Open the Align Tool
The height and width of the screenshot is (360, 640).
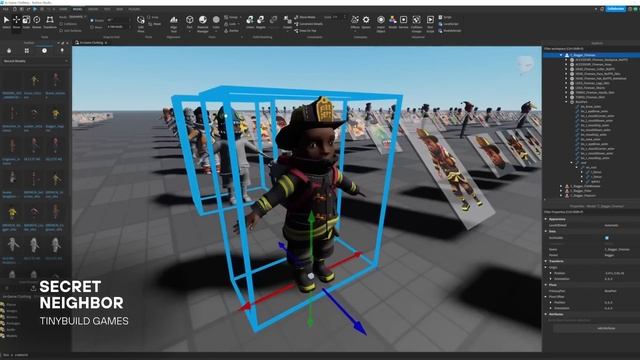pos(174,24)
